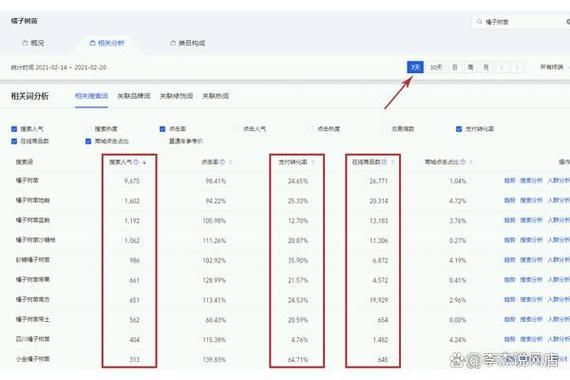Click the help icon beside 在线商品数 column header
Image resolution: width=570 pixels, height=380 pixels.
384,162
